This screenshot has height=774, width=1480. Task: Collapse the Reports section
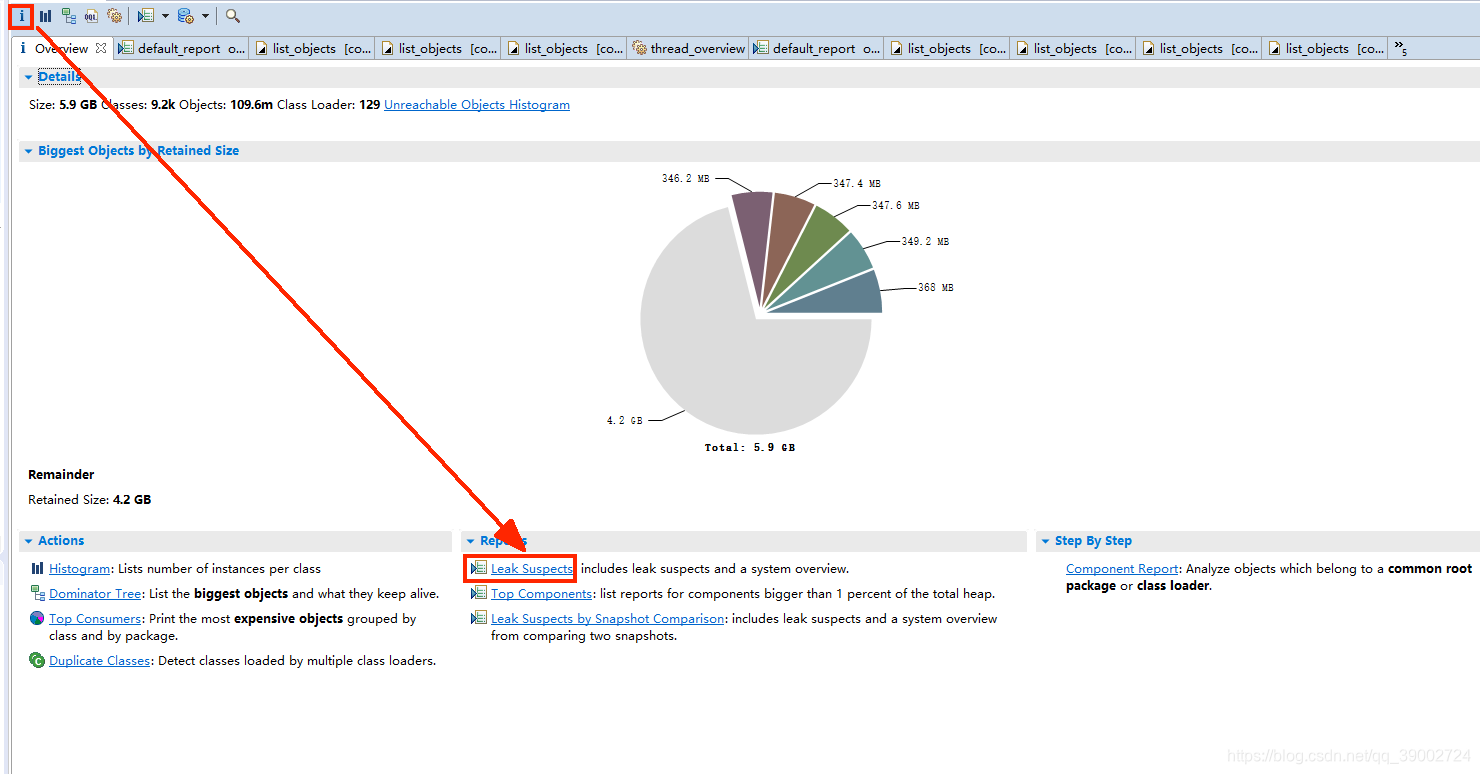coord(471,541)
